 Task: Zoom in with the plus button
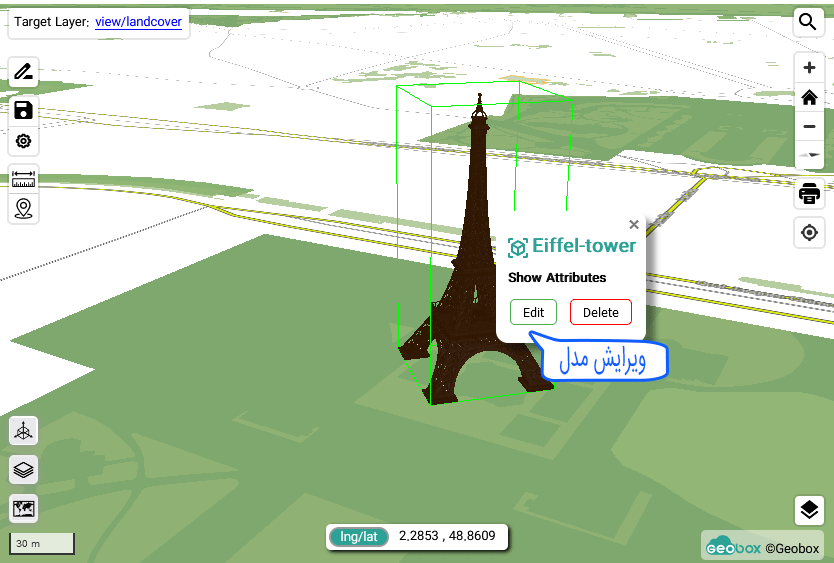[x=809, y=68]
